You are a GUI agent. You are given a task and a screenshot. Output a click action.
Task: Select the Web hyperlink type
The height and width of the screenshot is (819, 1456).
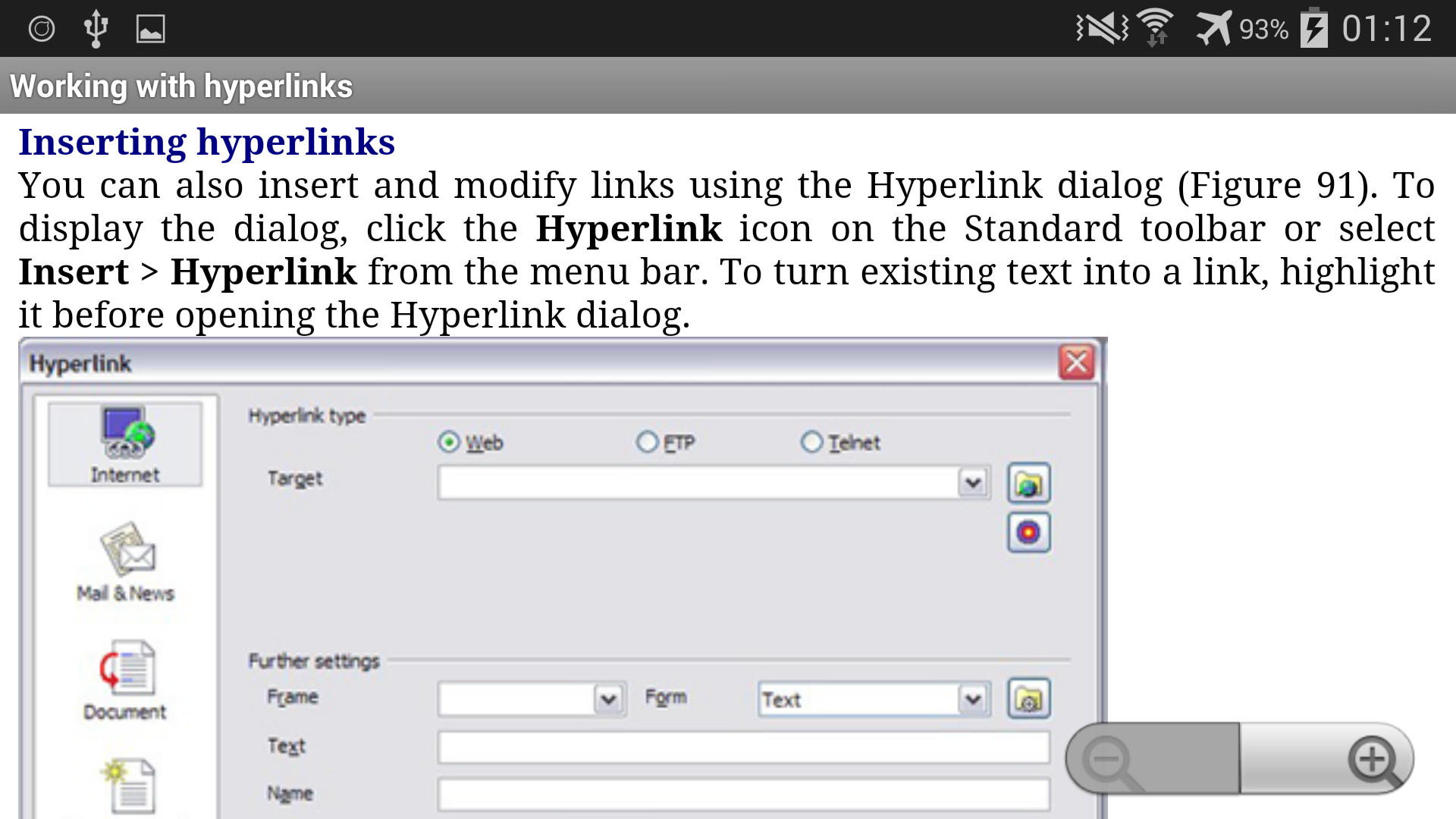[x=449, y=442]
